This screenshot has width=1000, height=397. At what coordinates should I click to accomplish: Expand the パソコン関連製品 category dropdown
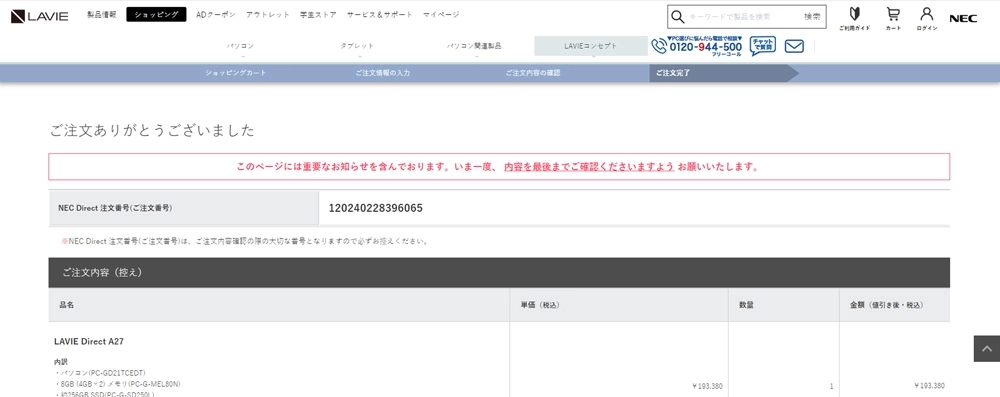pyautogui.click(x=474, y=47)
